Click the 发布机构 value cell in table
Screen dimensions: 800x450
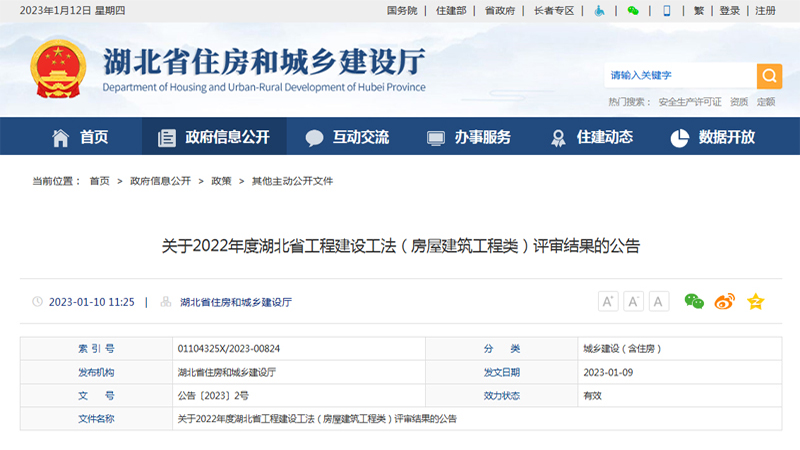(x=299, y=372)
